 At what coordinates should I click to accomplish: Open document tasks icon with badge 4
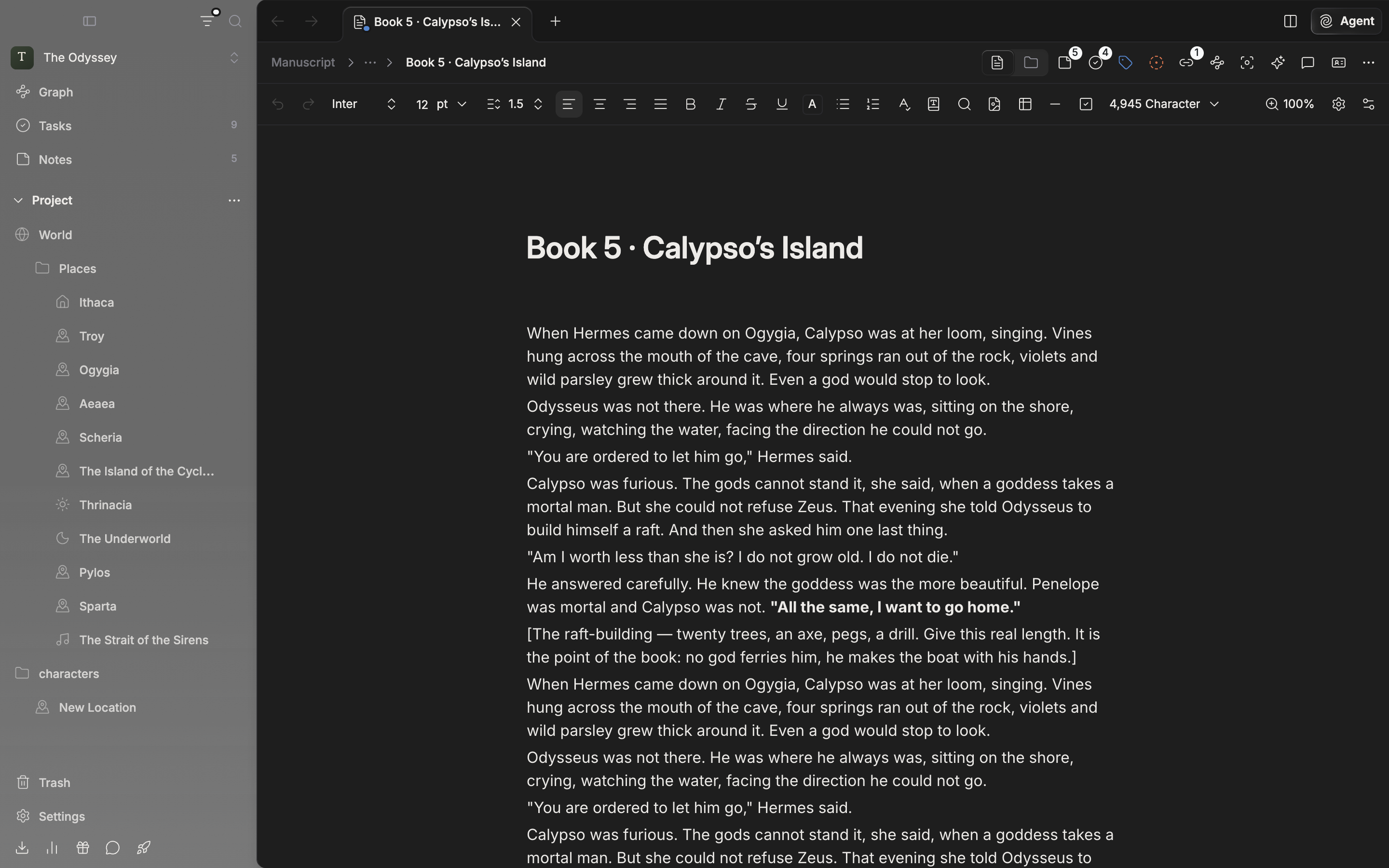coord(1096,63)
